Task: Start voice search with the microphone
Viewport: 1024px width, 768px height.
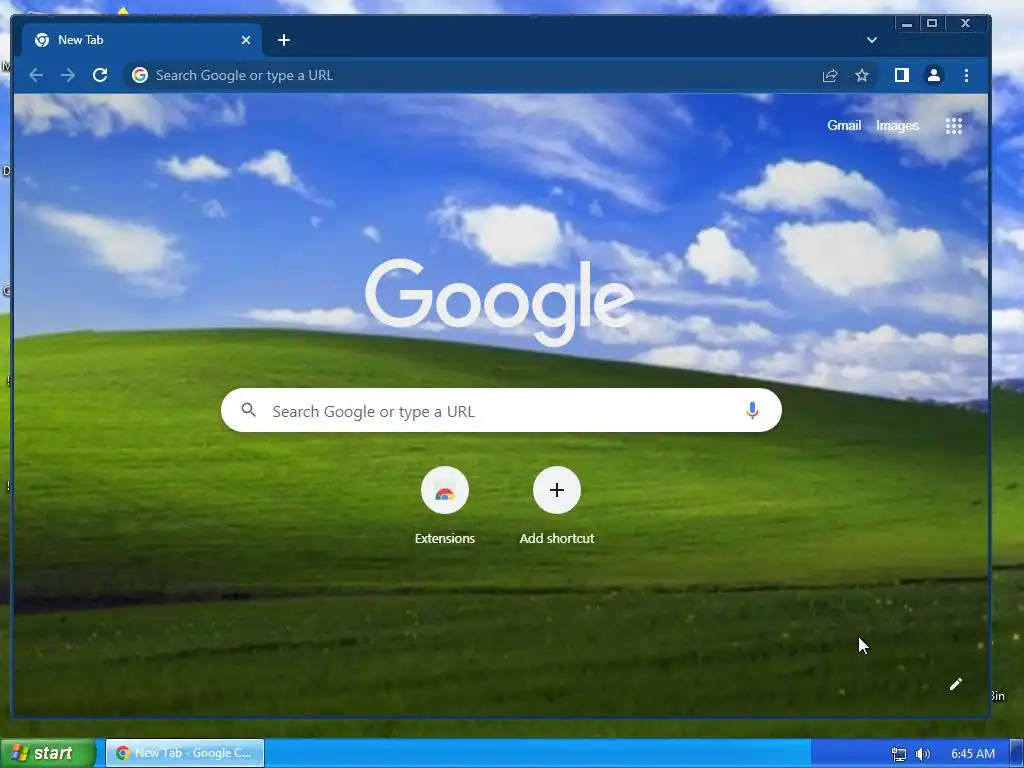Action: 752,410
